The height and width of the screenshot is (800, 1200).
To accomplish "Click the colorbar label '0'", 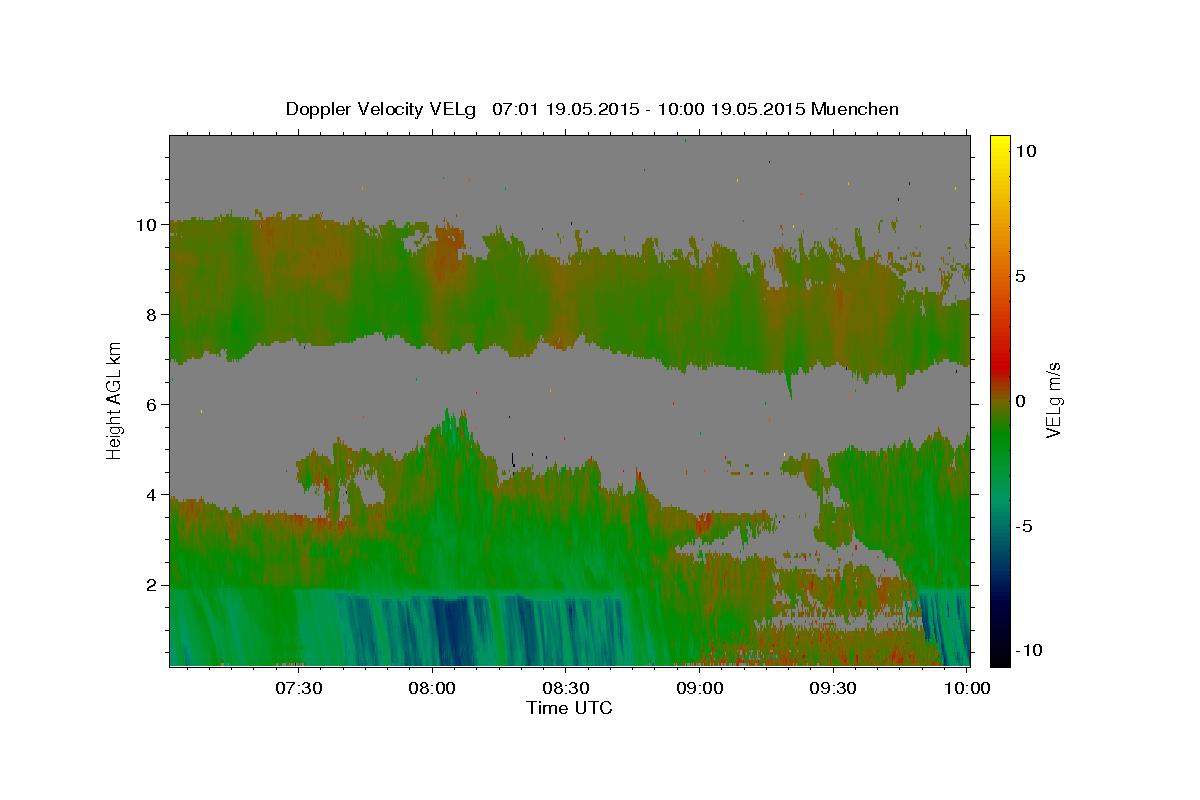I will point(1020,401).
